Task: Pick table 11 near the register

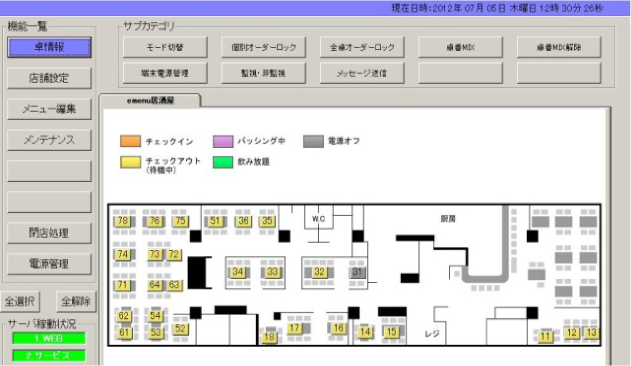Action: pyautogui.click(x=545, y=336)
